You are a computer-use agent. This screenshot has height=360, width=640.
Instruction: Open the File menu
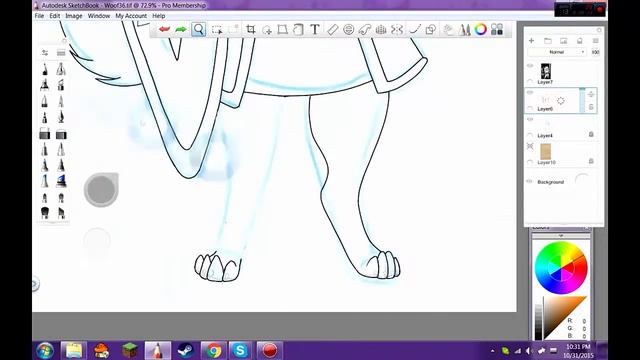[x=39, y=16]
